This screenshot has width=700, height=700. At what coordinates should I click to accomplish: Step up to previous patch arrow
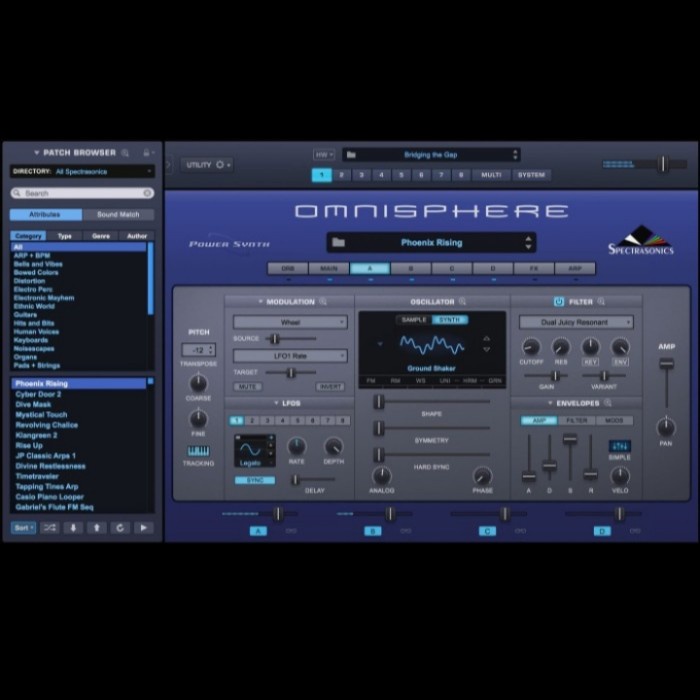point(96,528)
